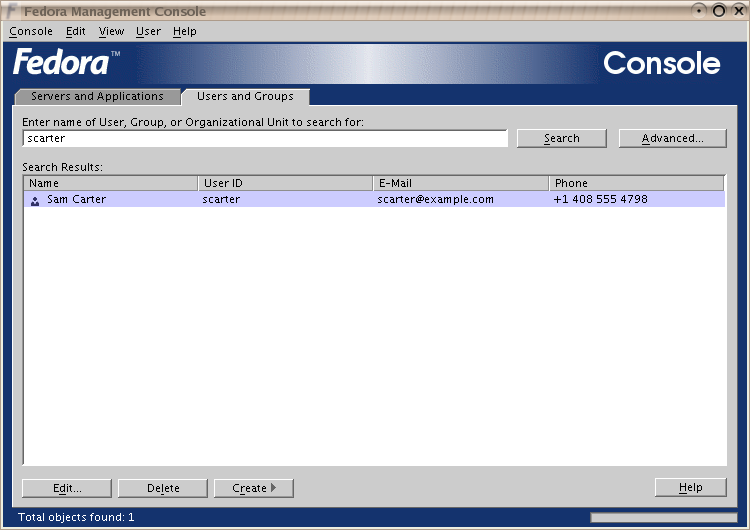Open the Help menu
The height and width of the screenshot is (530, 750).
tap(185, 32)
